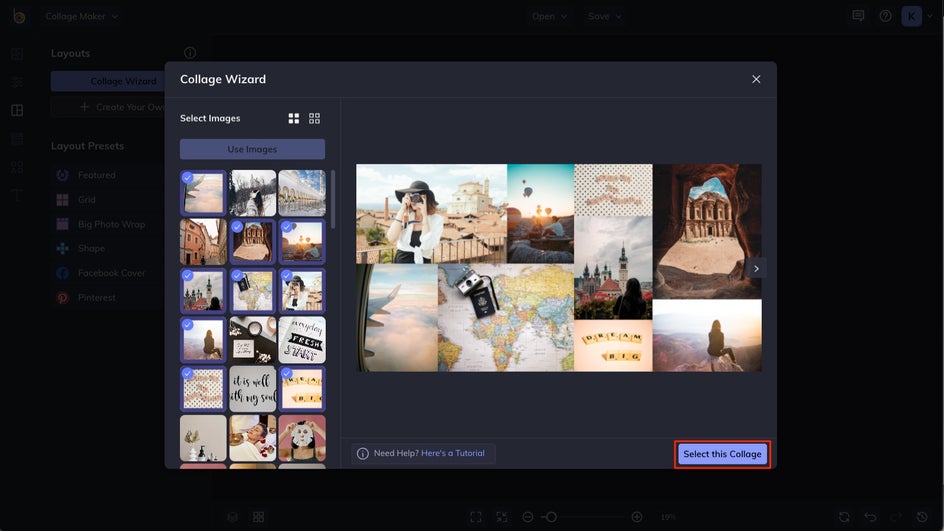
Task: Deselect the airplane wing clouds thumbnail
Action: point(203,193)
